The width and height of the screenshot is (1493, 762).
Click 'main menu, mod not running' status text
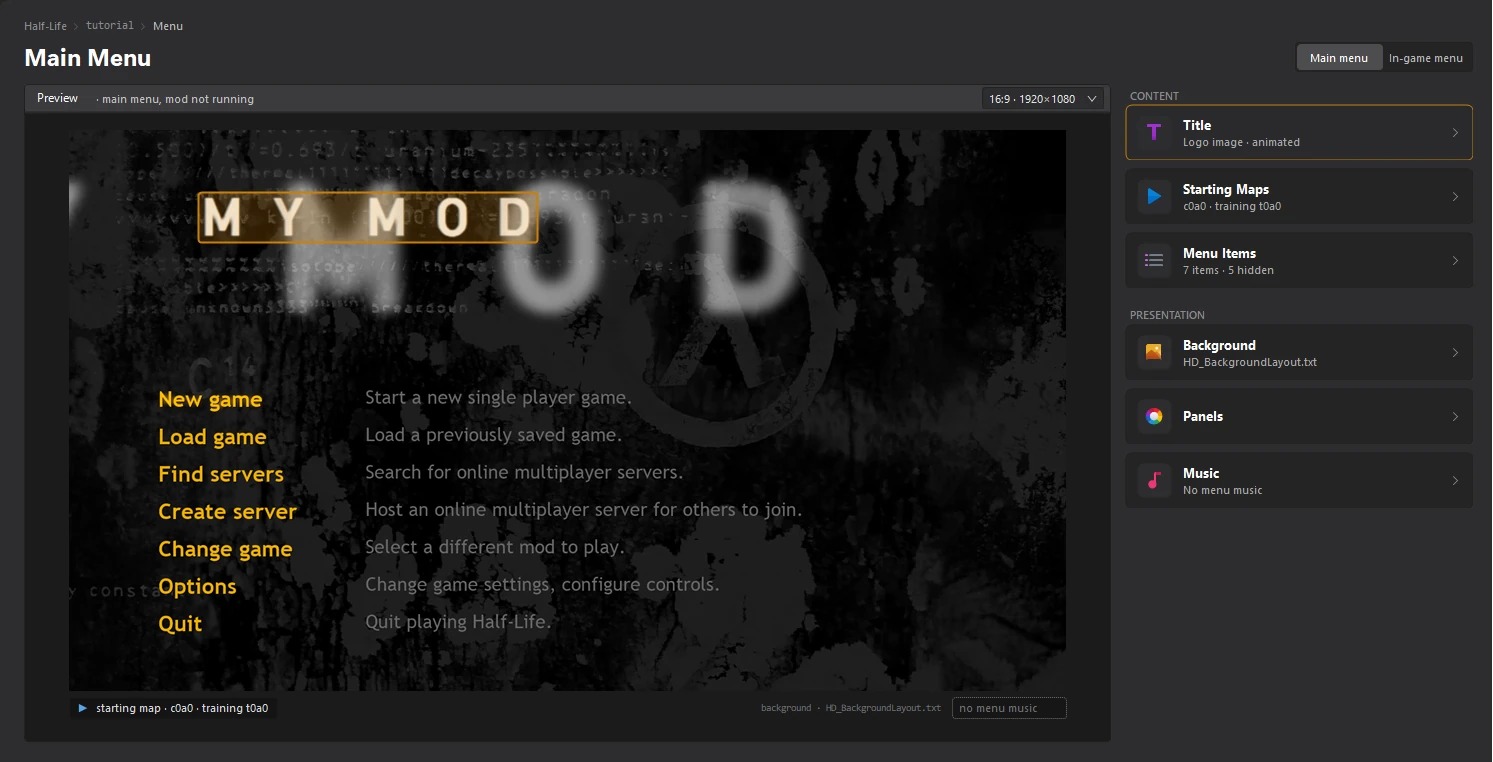click(176, 99)
